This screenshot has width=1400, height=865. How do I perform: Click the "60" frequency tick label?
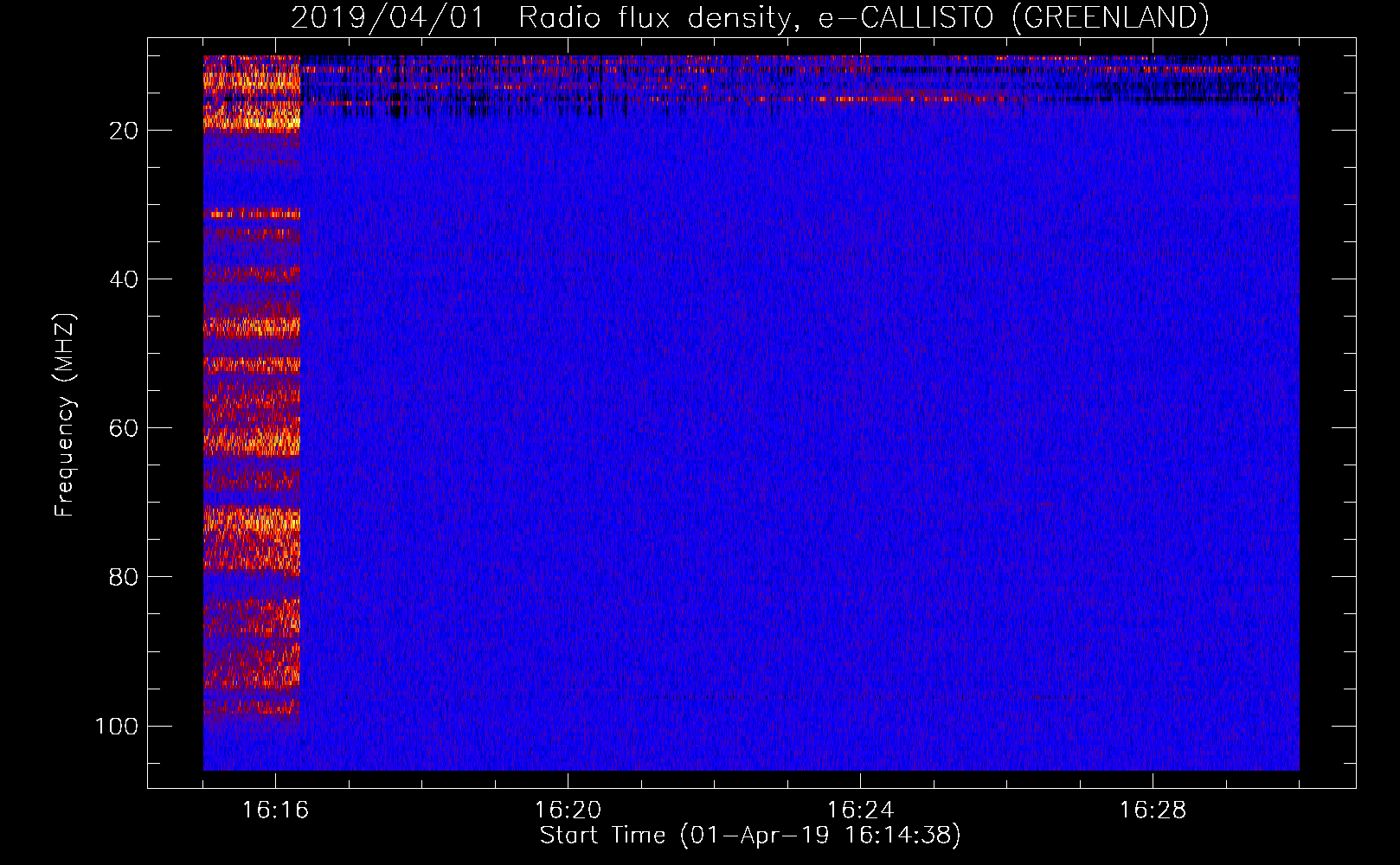[124, 428]
